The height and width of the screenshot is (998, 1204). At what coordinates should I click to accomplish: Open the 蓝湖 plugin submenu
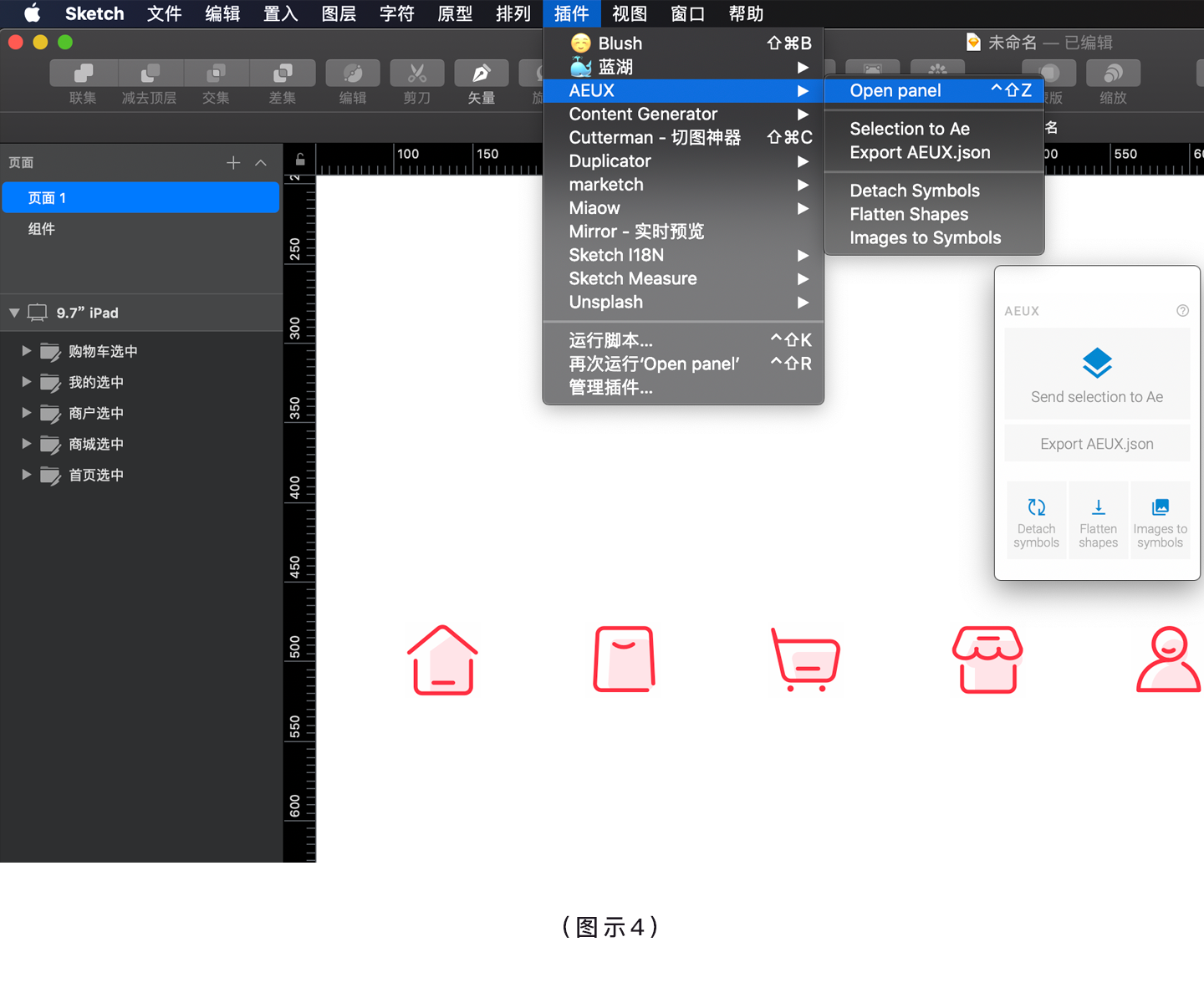[683, 67]
